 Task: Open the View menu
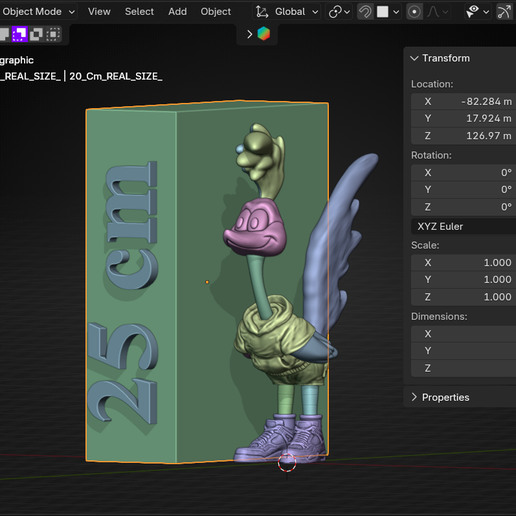(99, 12)
